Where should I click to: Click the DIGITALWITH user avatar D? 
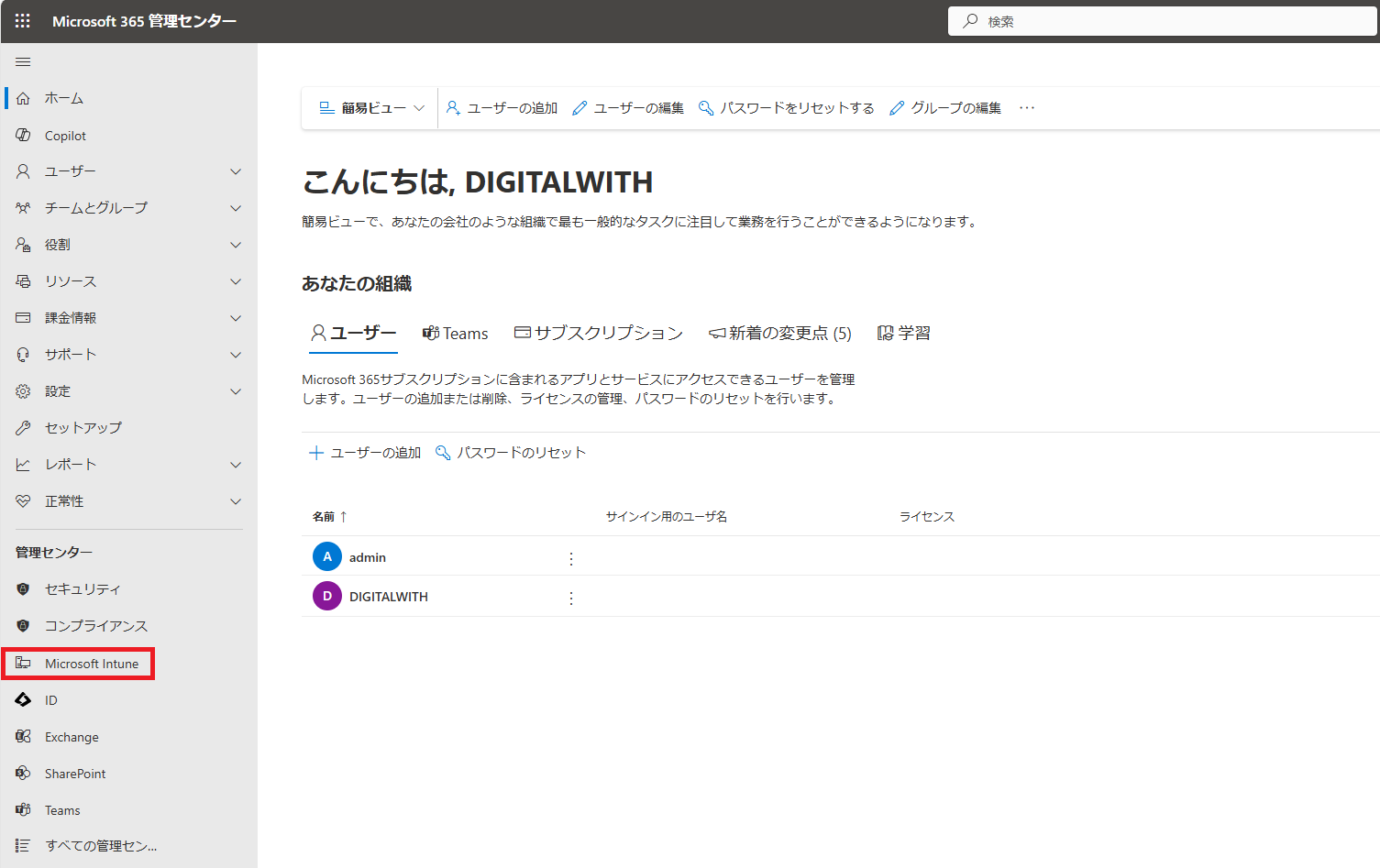pyautogui.click(x=327, y=596)
